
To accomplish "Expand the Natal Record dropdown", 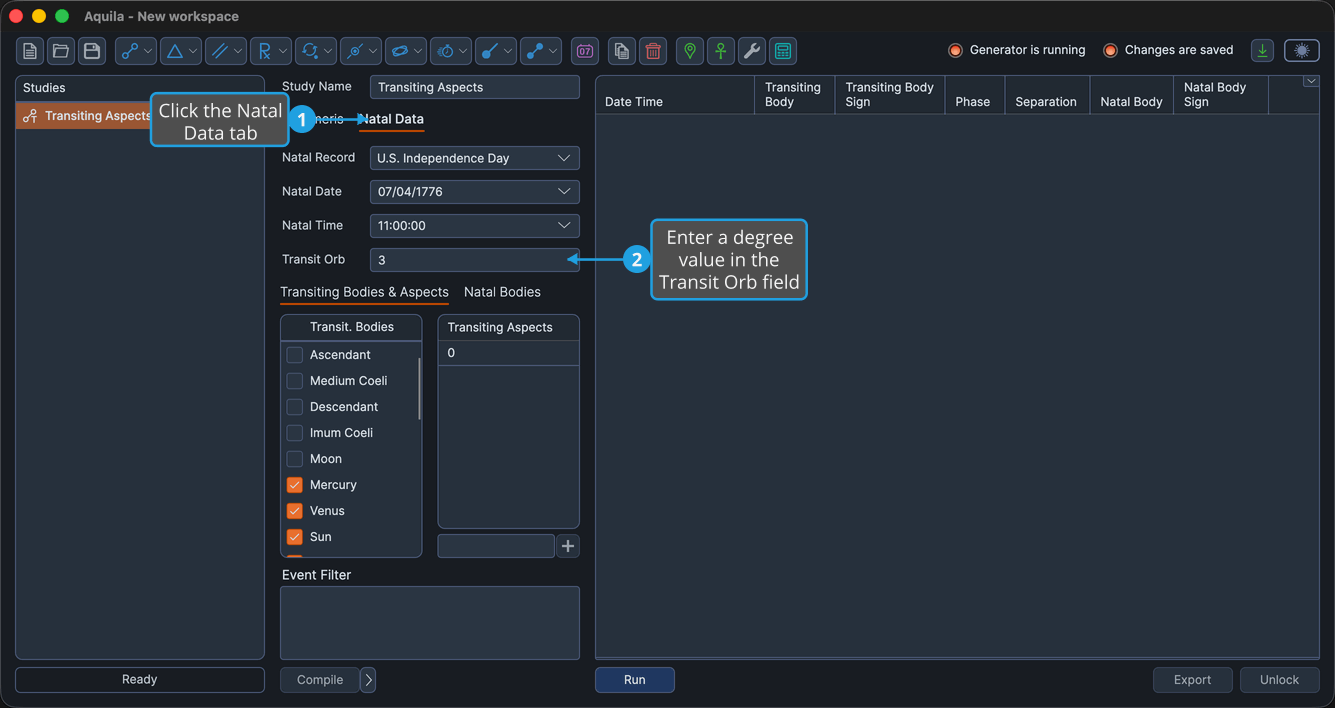I will coord(475,158).
